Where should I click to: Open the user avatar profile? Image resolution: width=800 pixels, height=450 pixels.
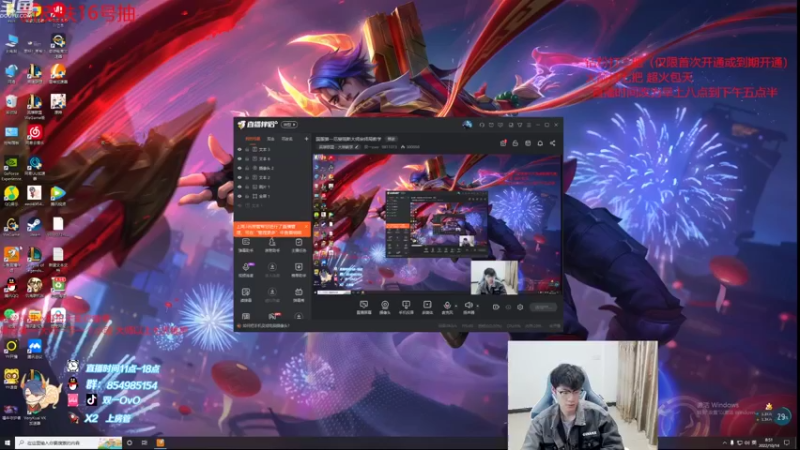click(x=467, y=124)
